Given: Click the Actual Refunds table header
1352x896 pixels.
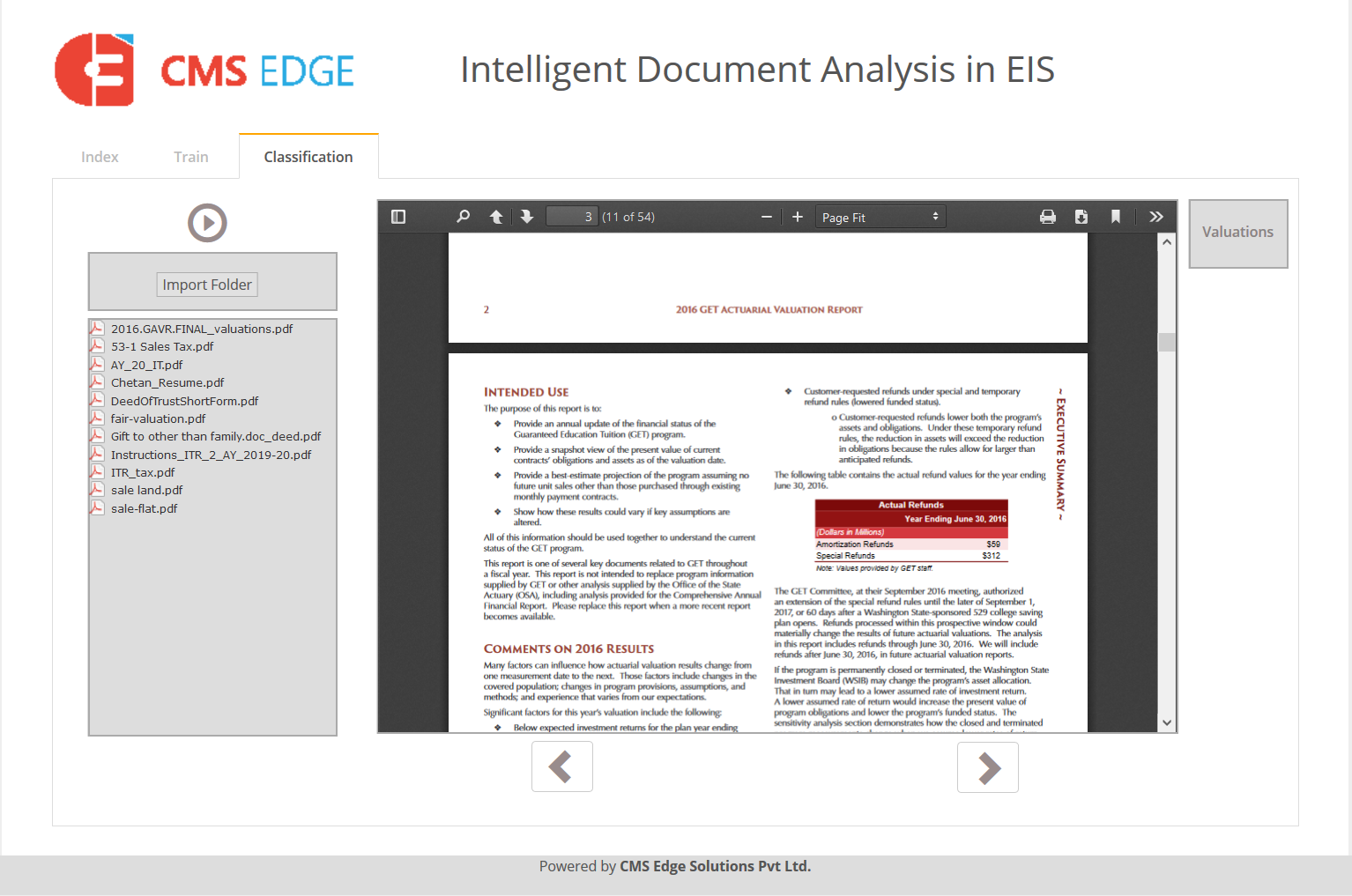Looking at the screenshot, I should point(911,505).
